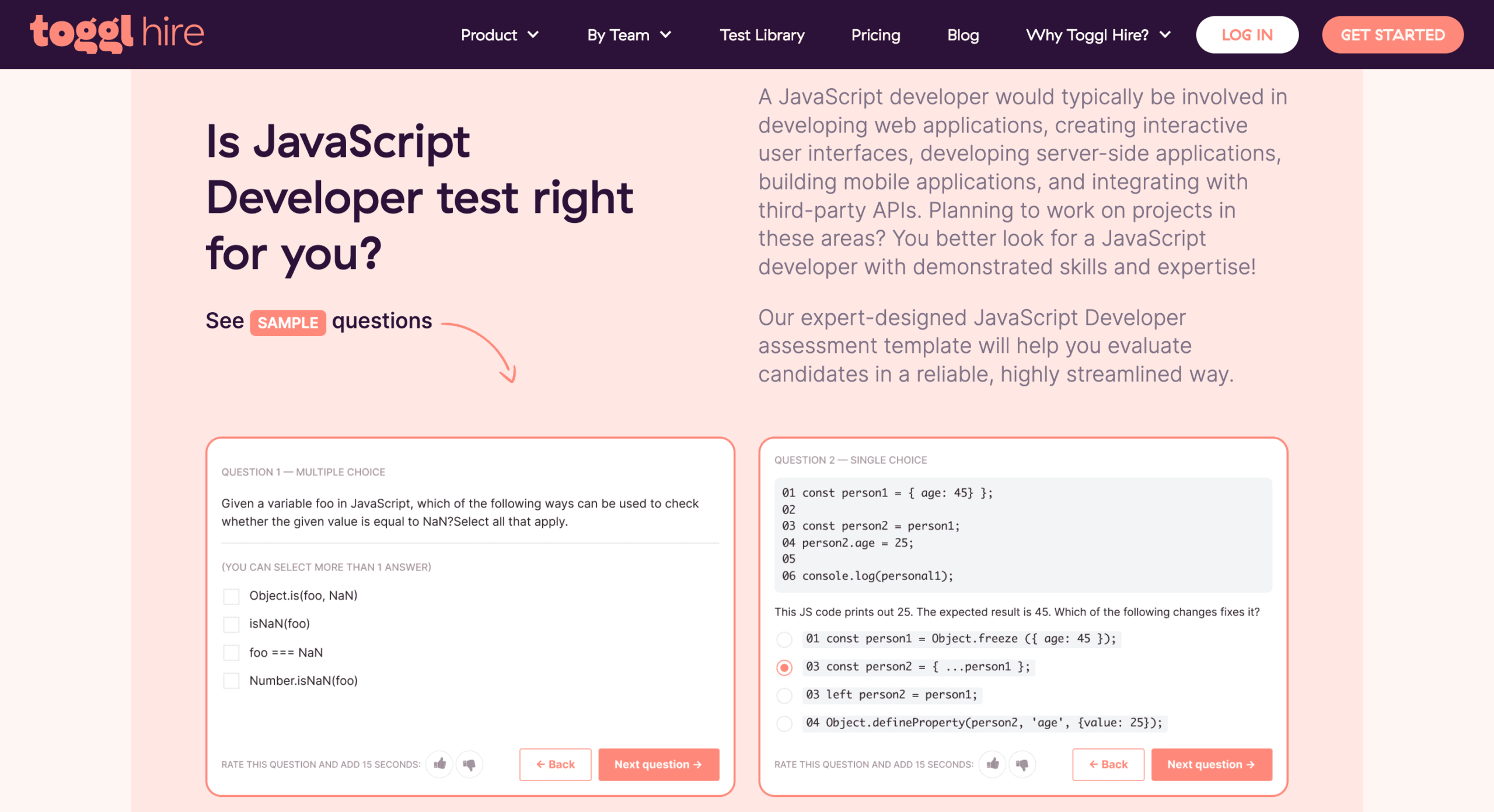Viewport: 1494px width, 812px height.
Task: Open the By Team dropdown
Action: [629, 35]
